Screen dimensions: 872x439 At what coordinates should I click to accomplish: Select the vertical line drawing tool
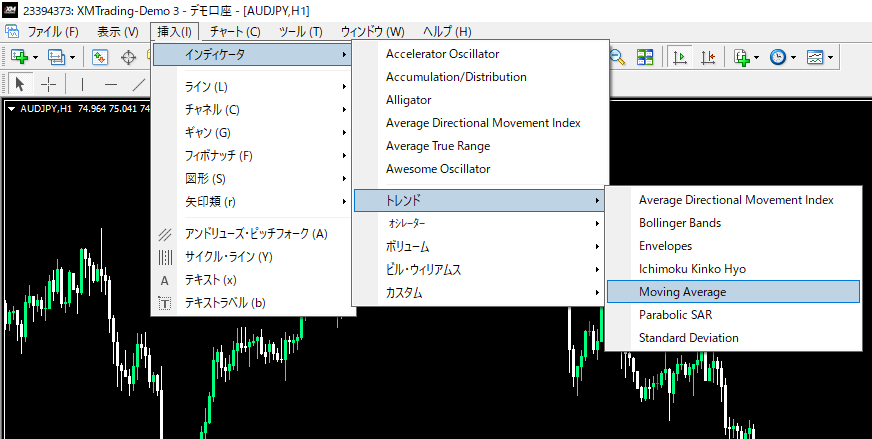82,84
